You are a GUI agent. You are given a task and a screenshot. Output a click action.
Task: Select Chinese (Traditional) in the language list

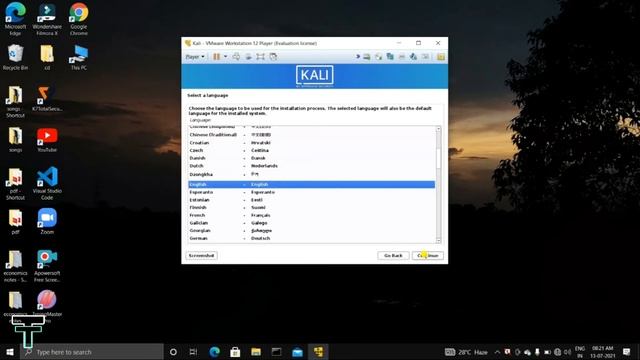(311, 135)
